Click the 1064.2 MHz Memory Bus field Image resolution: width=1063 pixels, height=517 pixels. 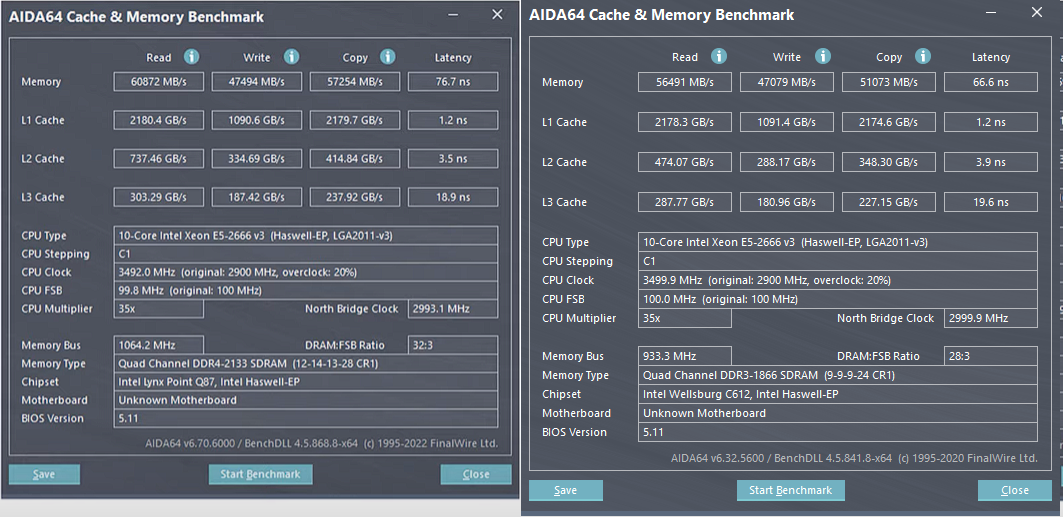tap(158, 345)
